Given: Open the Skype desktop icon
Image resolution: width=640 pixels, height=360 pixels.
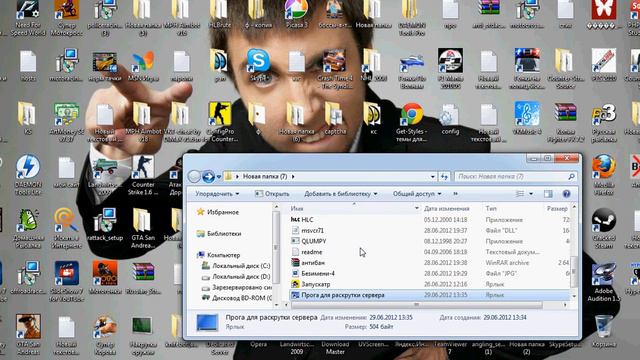Looking at the screenshot, I should (x=258, y=65).
